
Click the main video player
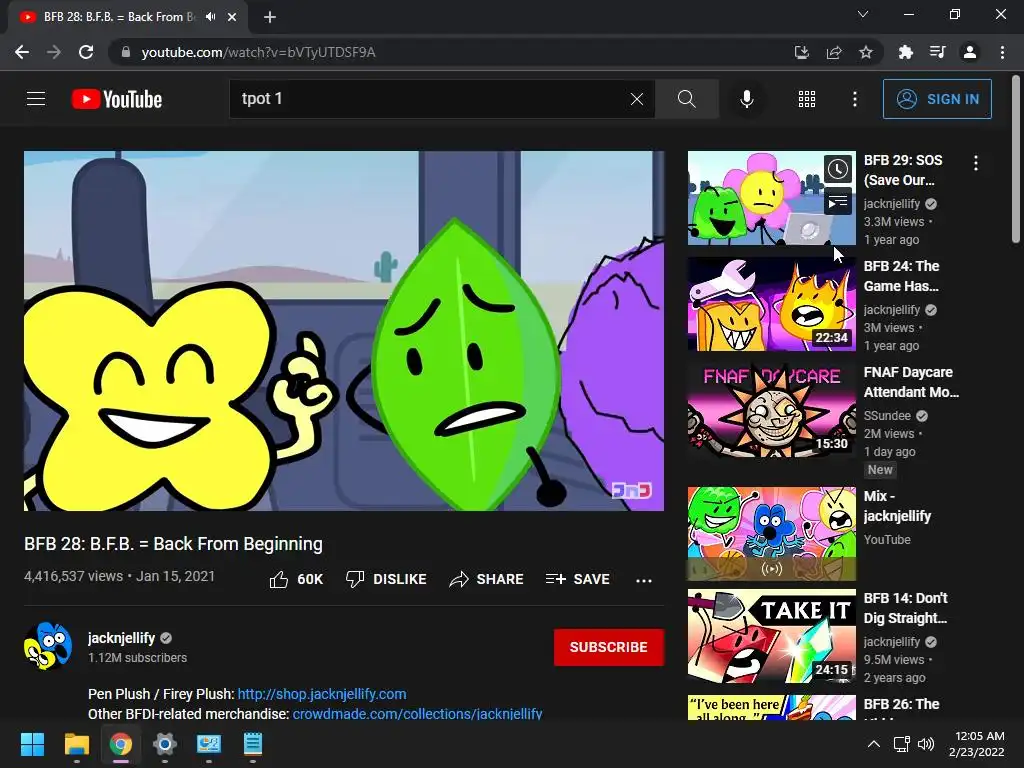[344, 331]
